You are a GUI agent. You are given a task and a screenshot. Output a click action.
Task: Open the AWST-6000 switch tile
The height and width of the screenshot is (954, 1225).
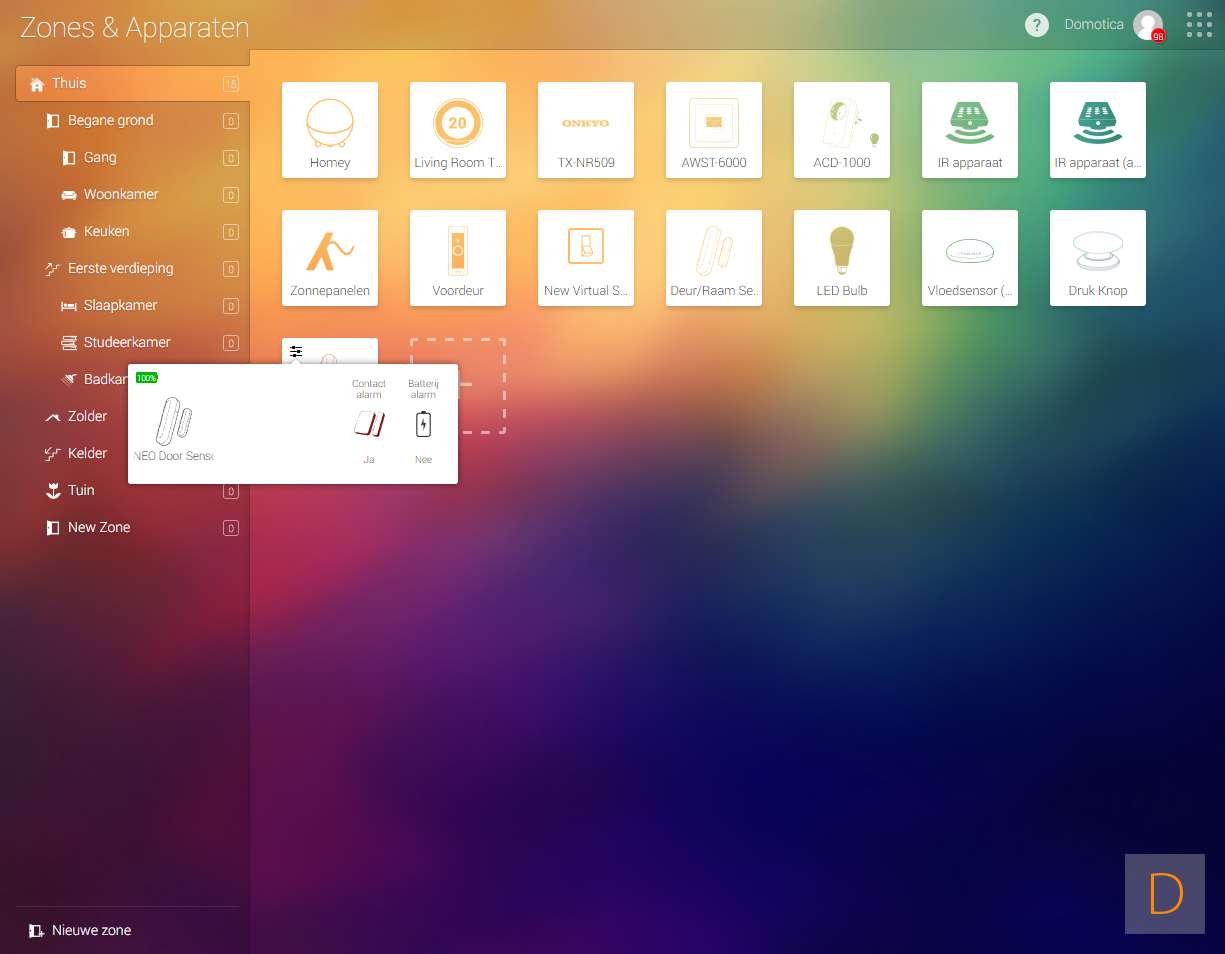[x=714, y=130]
